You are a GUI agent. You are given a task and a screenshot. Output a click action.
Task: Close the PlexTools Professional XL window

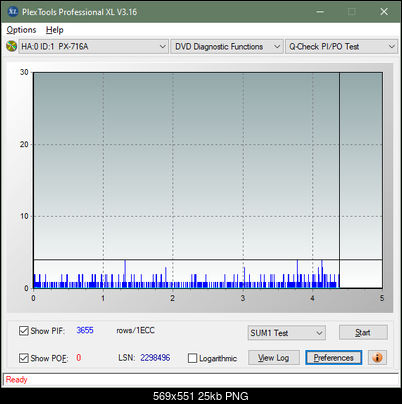[x=384, y=12]
